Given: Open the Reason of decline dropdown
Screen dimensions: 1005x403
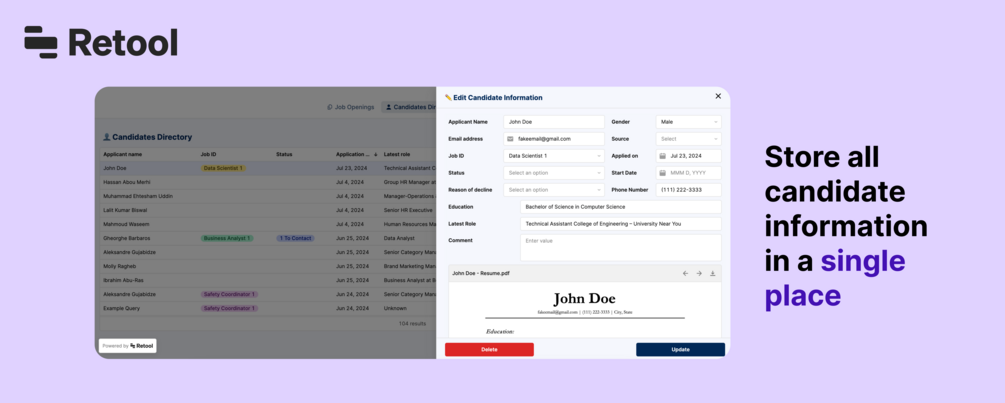Looking at the screenshot, I should coord(554,190).
